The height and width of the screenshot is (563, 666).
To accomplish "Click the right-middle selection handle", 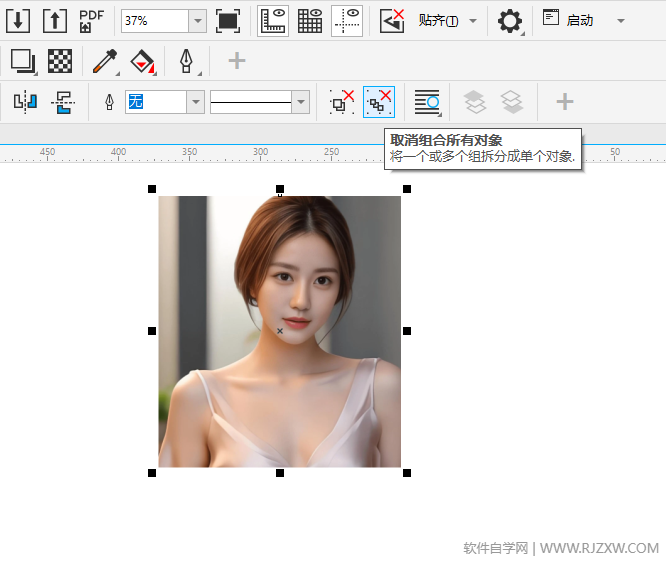I will (407, 331).
